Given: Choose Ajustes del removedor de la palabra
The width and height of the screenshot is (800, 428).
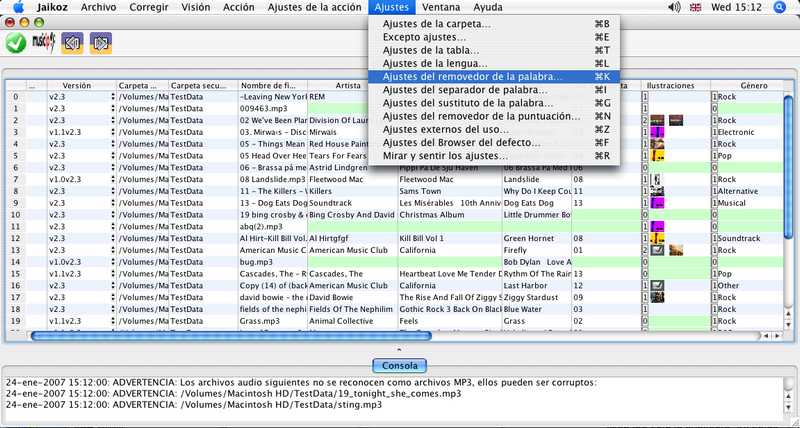Looking at the screenshot, I should click(x=493, y=77).
